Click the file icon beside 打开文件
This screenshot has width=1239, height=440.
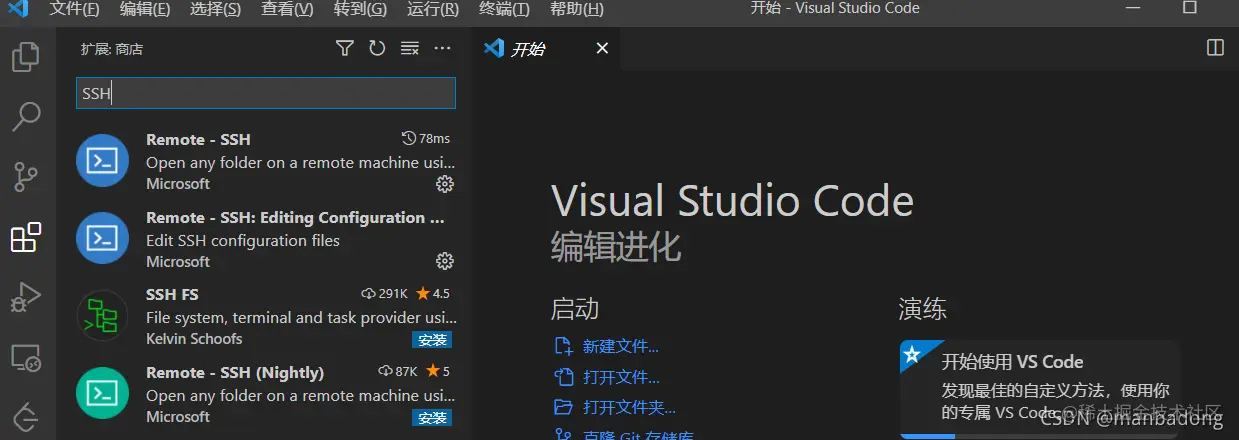click(563, 377)
